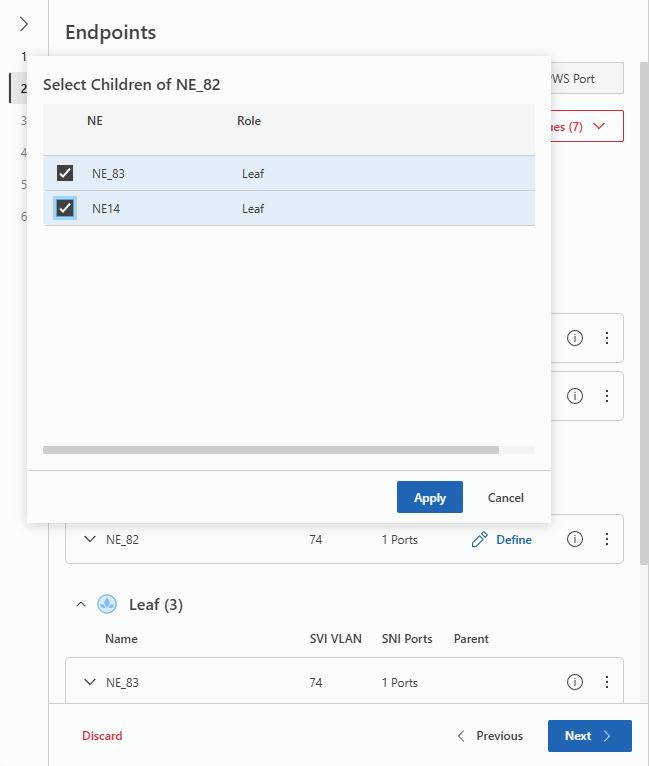The height and width of the screenshot is (766, 649).
Task: Go to step 1 in the wizard sidebar
Action: pyautogui.click(x=24, y=56)
